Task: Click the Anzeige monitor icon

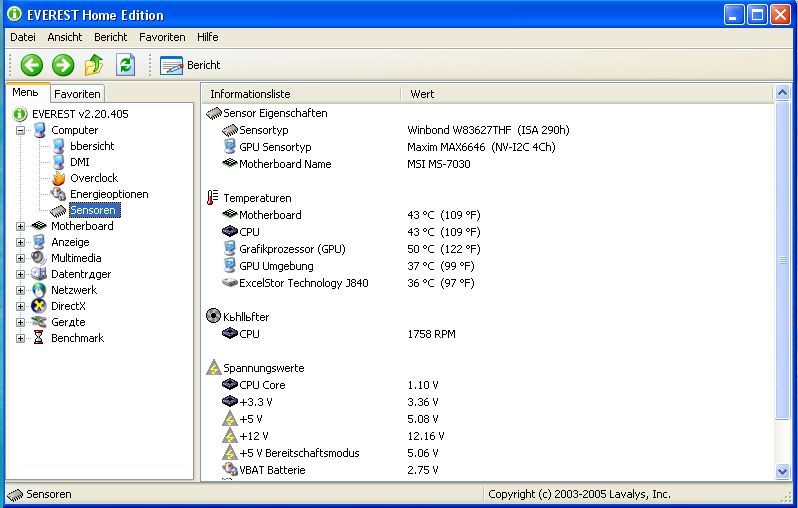Action: 39,242
